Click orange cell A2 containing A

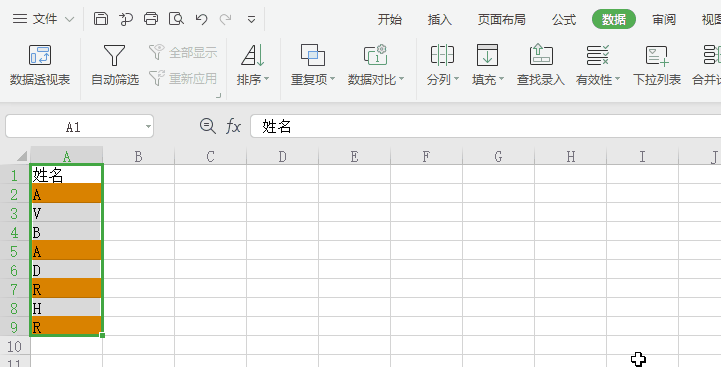[67, 194]
